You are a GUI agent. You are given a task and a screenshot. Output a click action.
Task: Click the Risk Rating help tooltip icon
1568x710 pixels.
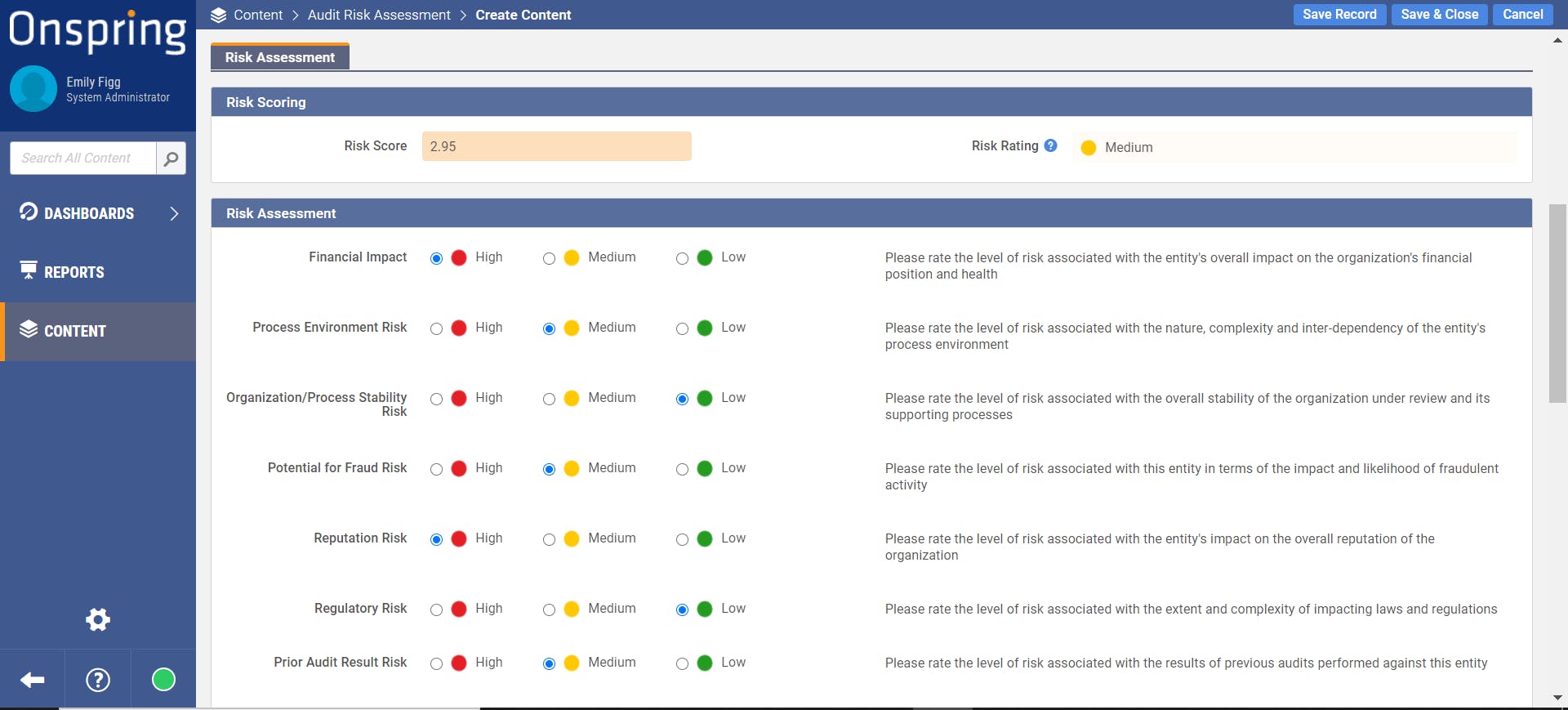click(1050, 145)
